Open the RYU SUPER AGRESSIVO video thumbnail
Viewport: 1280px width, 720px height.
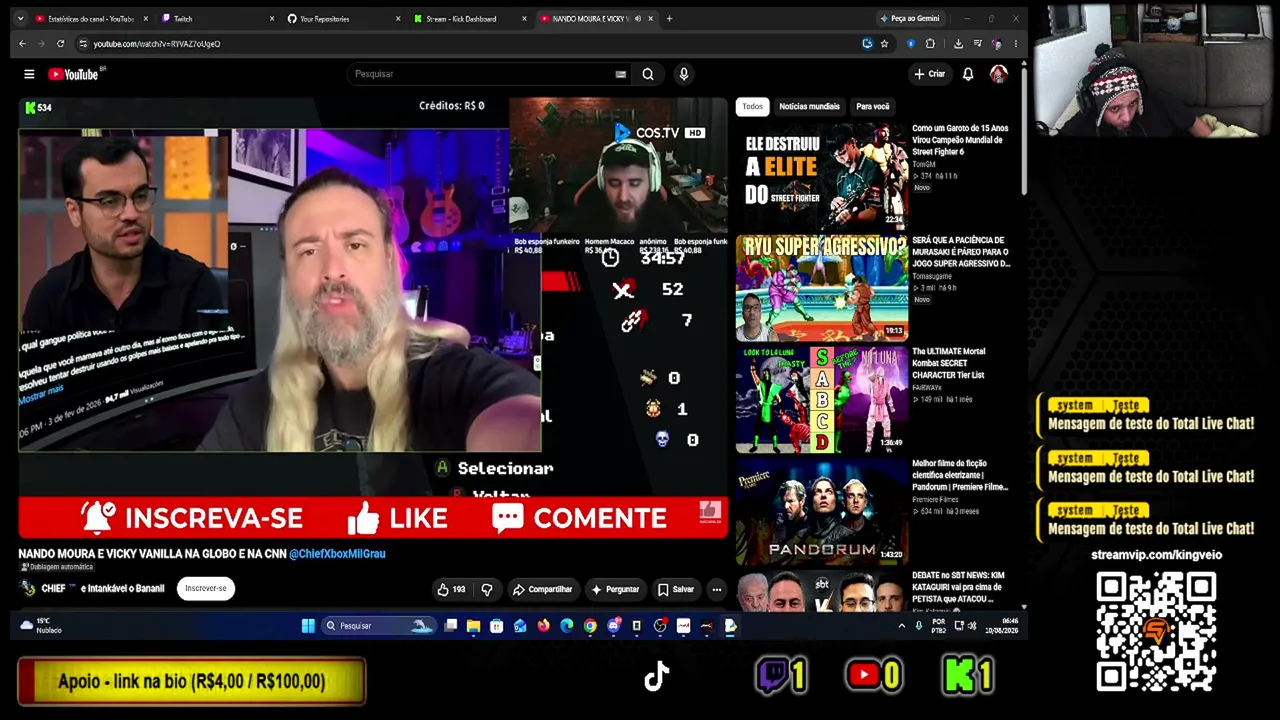(x=822, y=287)
